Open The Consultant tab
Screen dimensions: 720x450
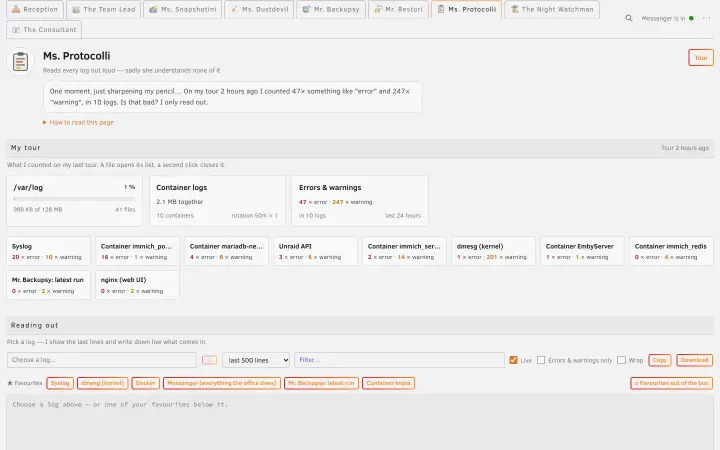click(x=44, y=29)
